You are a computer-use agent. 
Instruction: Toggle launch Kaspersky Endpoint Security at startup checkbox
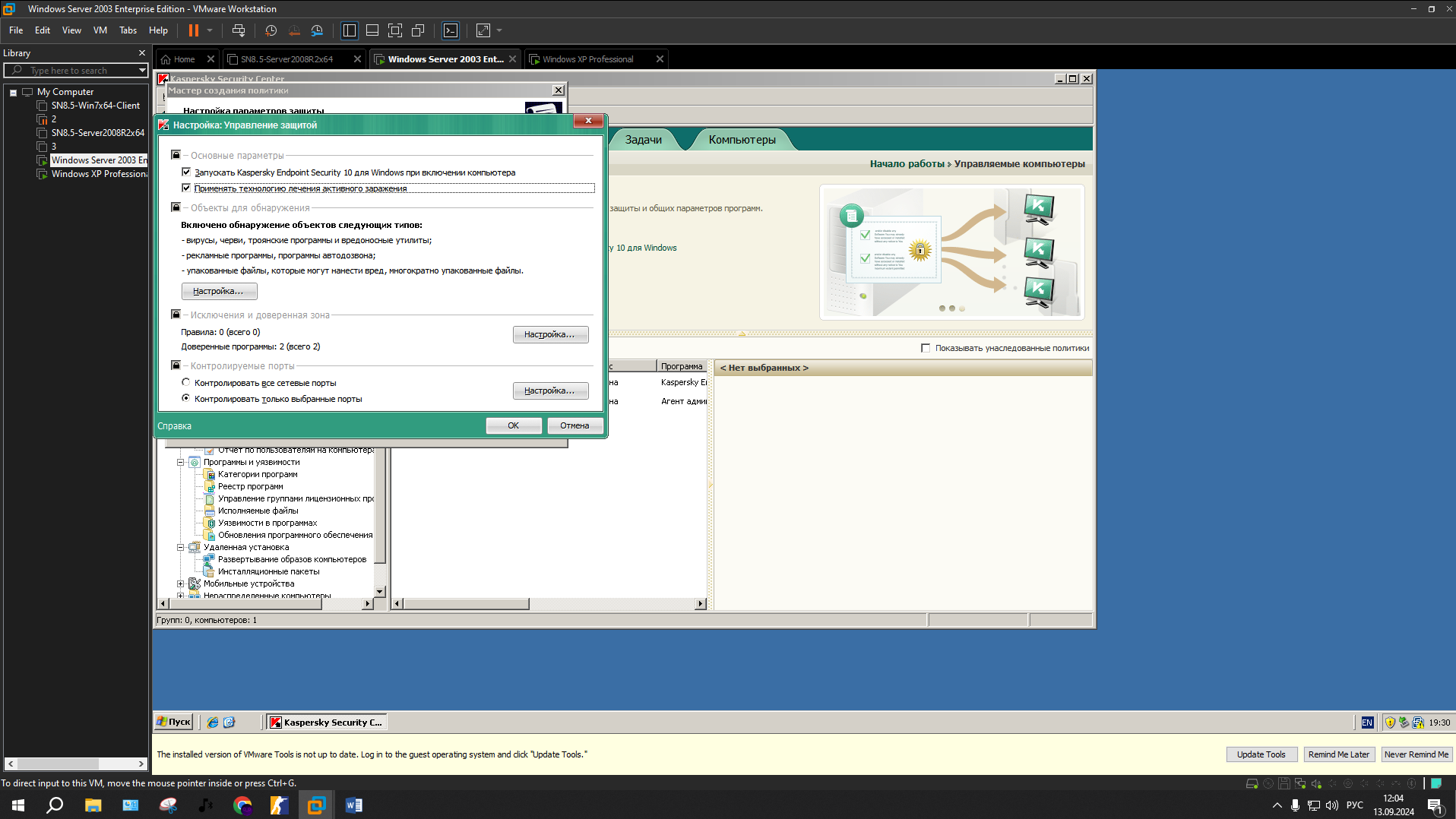[186, 172]
